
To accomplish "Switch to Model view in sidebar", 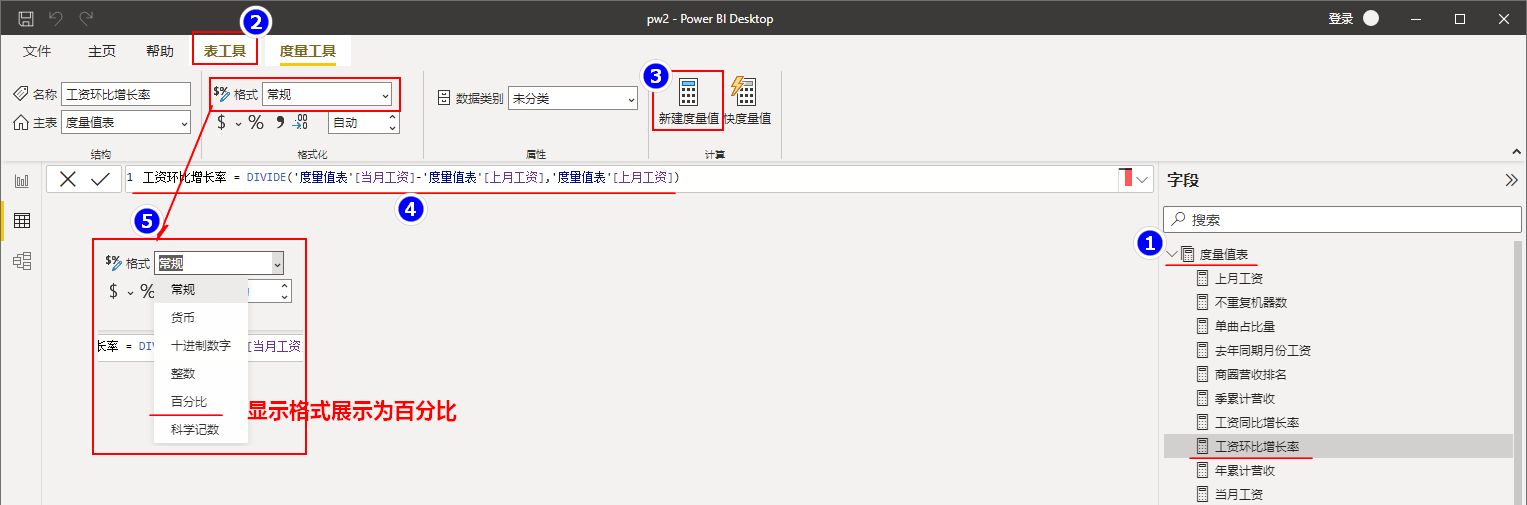I will (21, 261).
